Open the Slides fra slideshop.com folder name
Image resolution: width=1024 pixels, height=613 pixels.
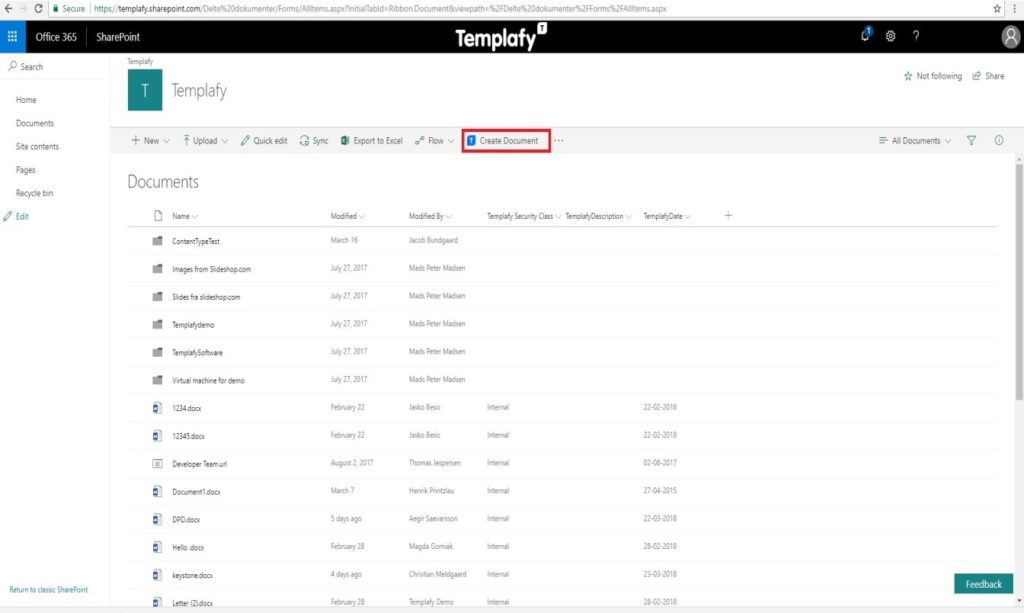[x=206, y=297]
